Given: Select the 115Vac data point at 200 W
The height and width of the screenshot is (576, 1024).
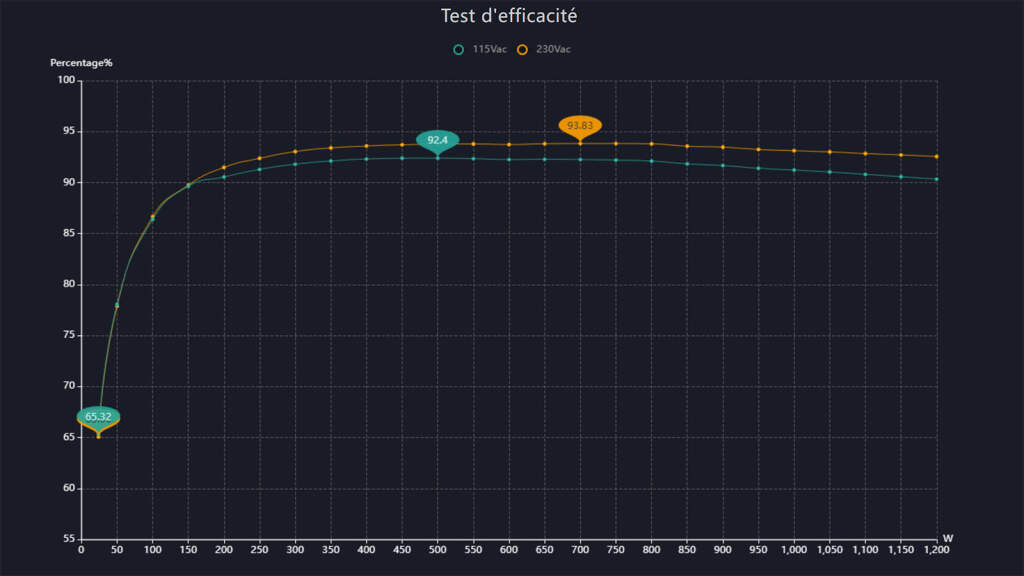Looking at the screenshot, I should (x=224, y=177).
